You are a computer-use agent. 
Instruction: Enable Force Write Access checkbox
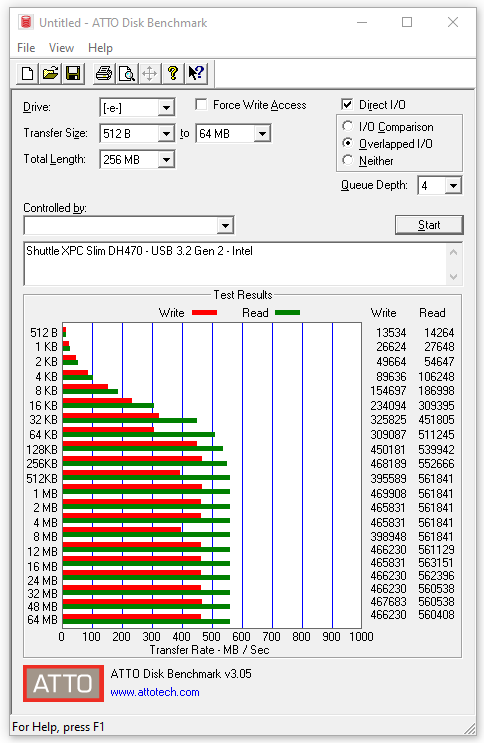pos(201,104)
